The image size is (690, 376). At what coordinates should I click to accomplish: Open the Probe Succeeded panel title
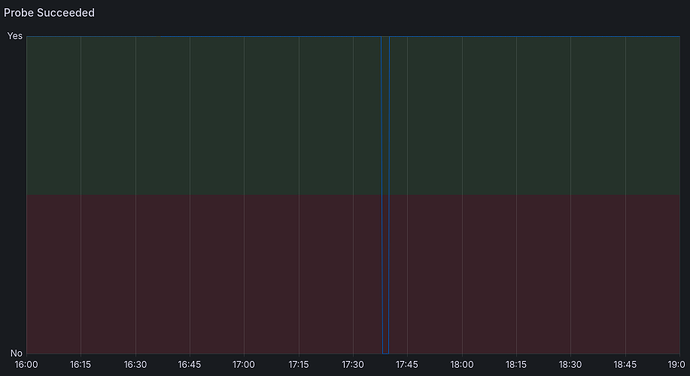(49, 13)
